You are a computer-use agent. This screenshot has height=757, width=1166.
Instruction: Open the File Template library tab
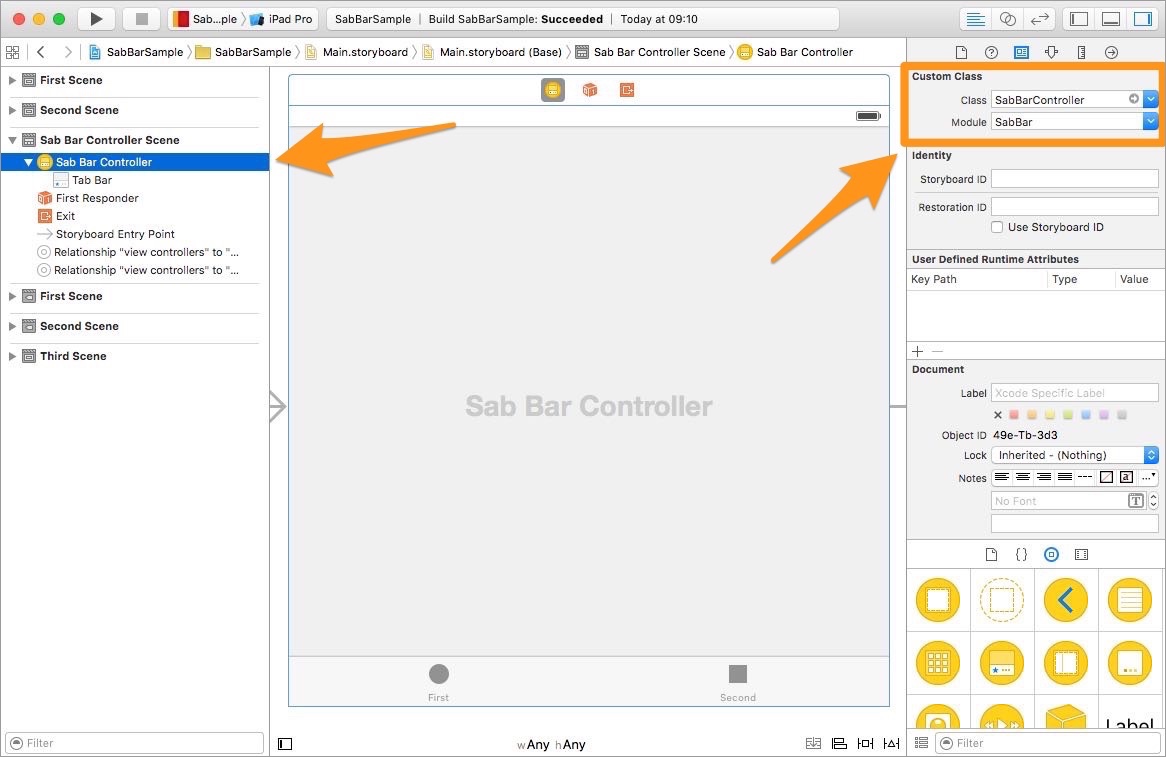[x=991, y=554]
